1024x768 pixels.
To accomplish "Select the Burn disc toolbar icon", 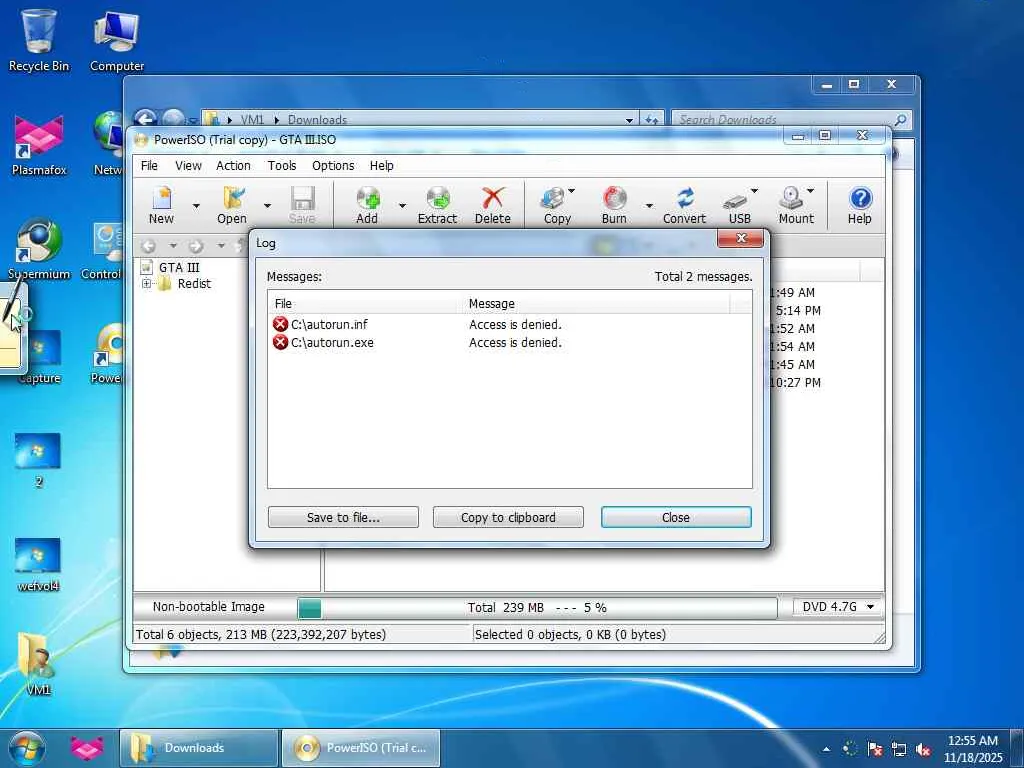I will pos(614,204).
